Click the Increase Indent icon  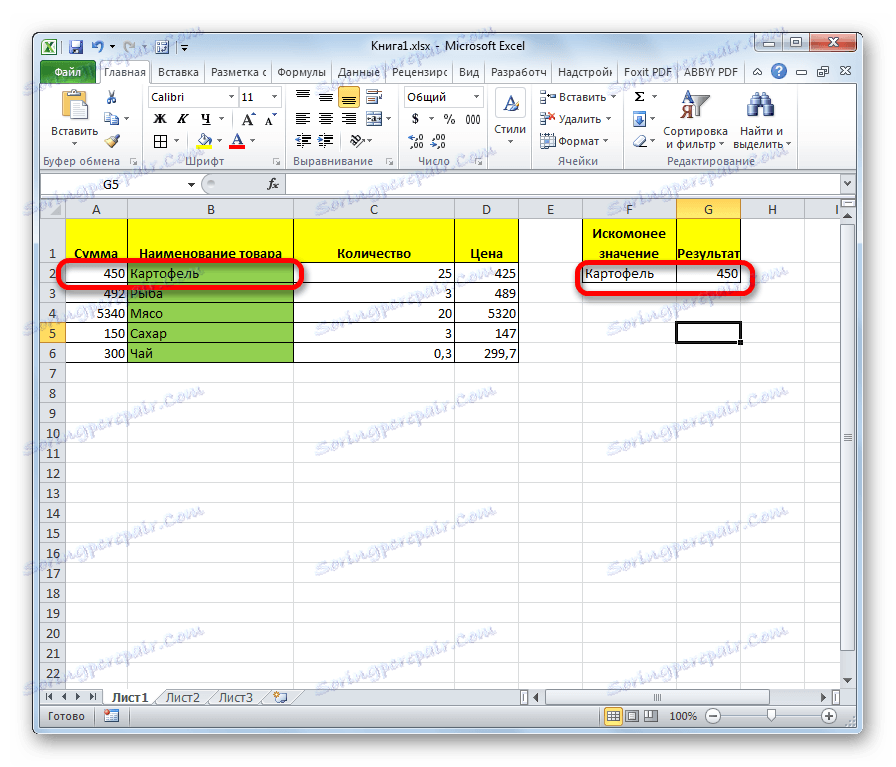click(326, 141)
